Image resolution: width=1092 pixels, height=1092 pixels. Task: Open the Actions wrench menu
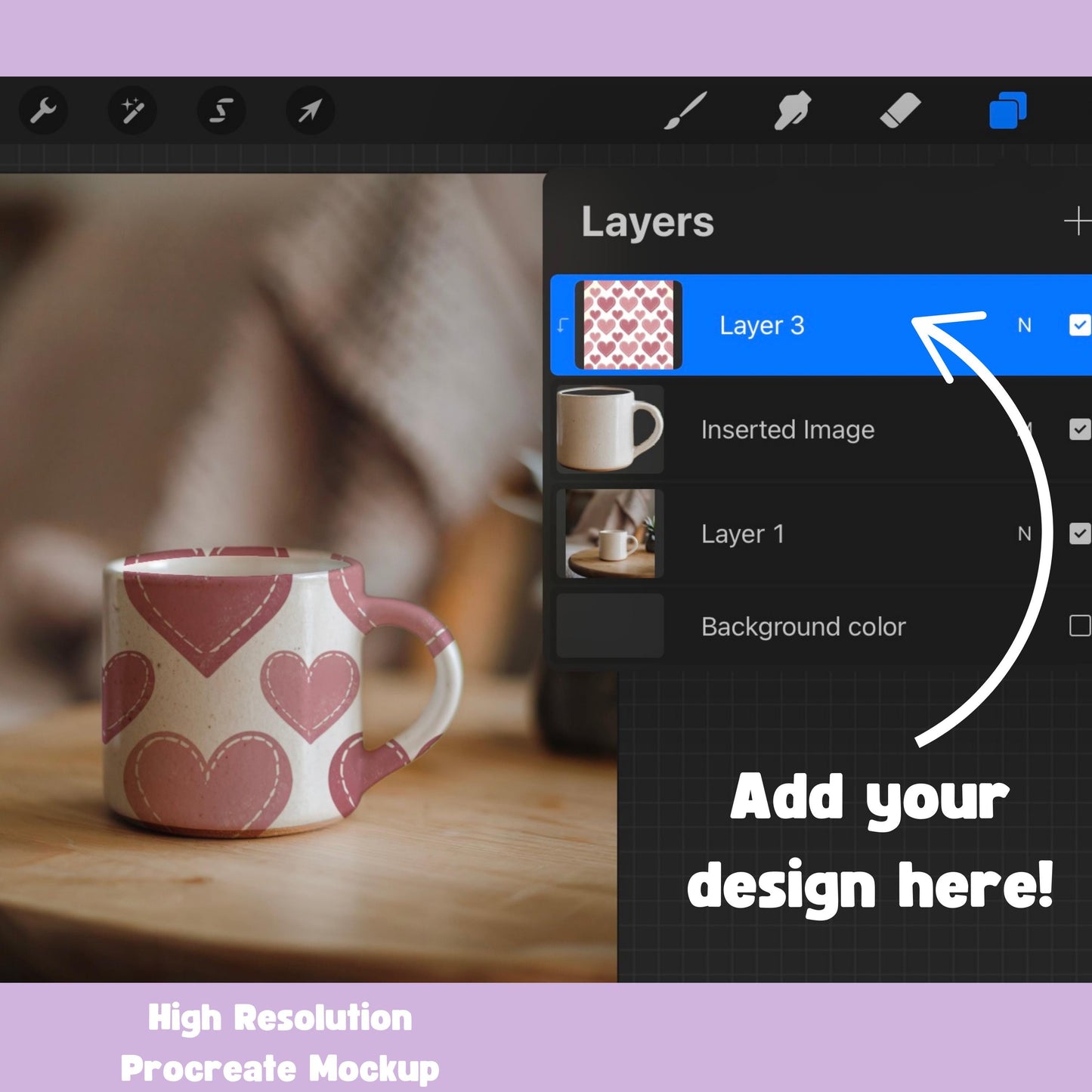pyautogui.click(x=43, y=110)
